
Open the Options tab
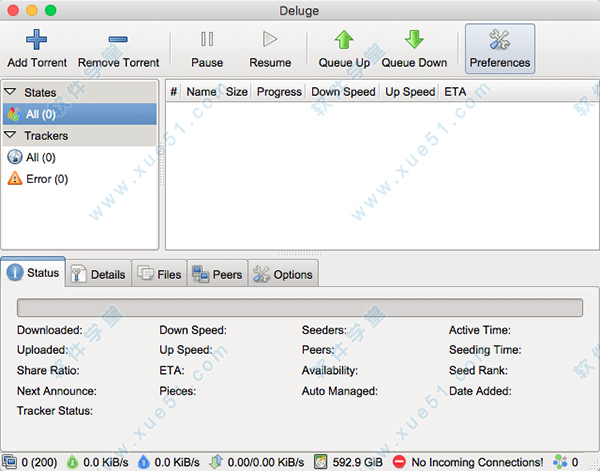(283, 274)
